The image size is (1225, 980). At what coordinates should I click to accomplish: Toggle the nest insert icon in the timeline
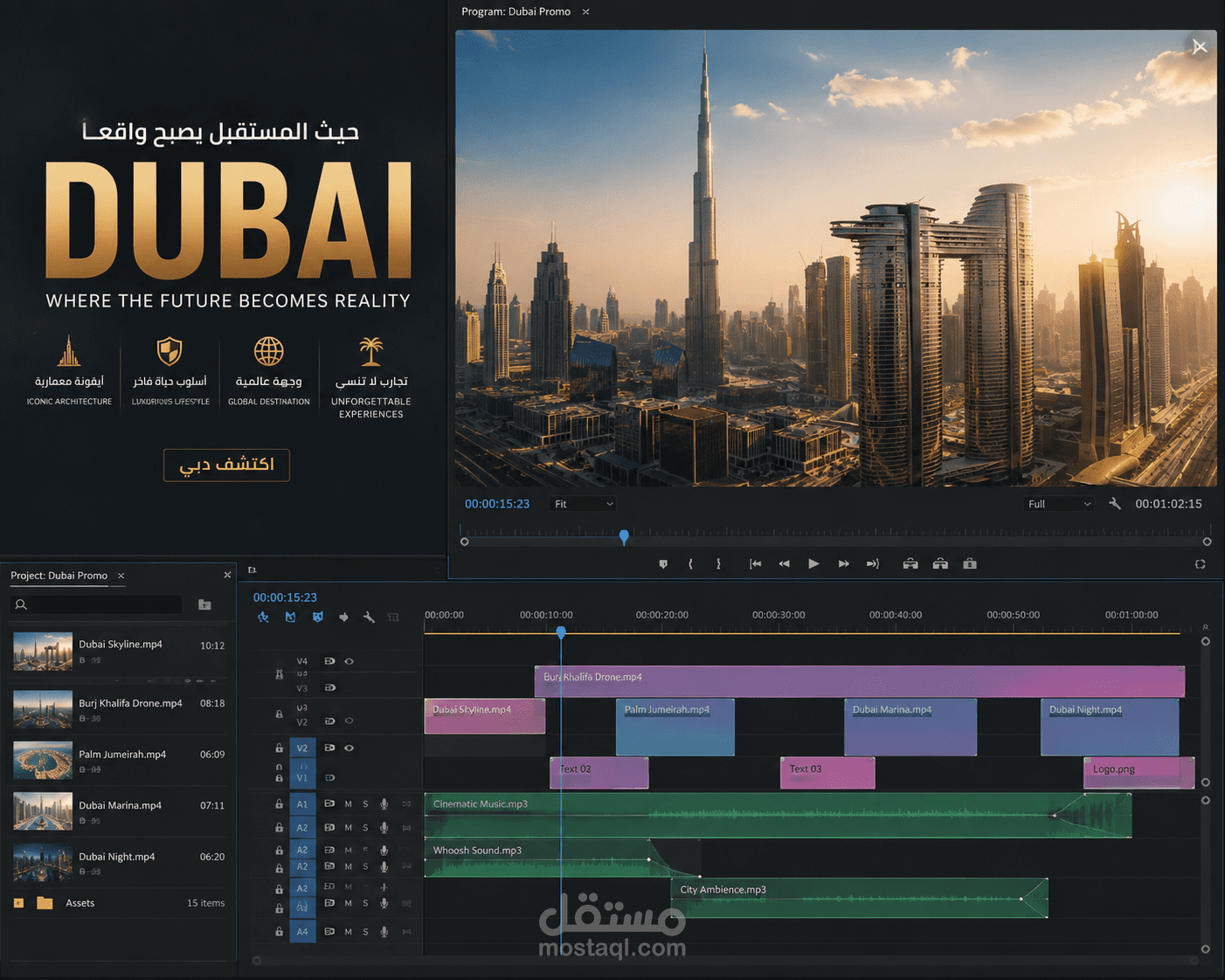263,618
